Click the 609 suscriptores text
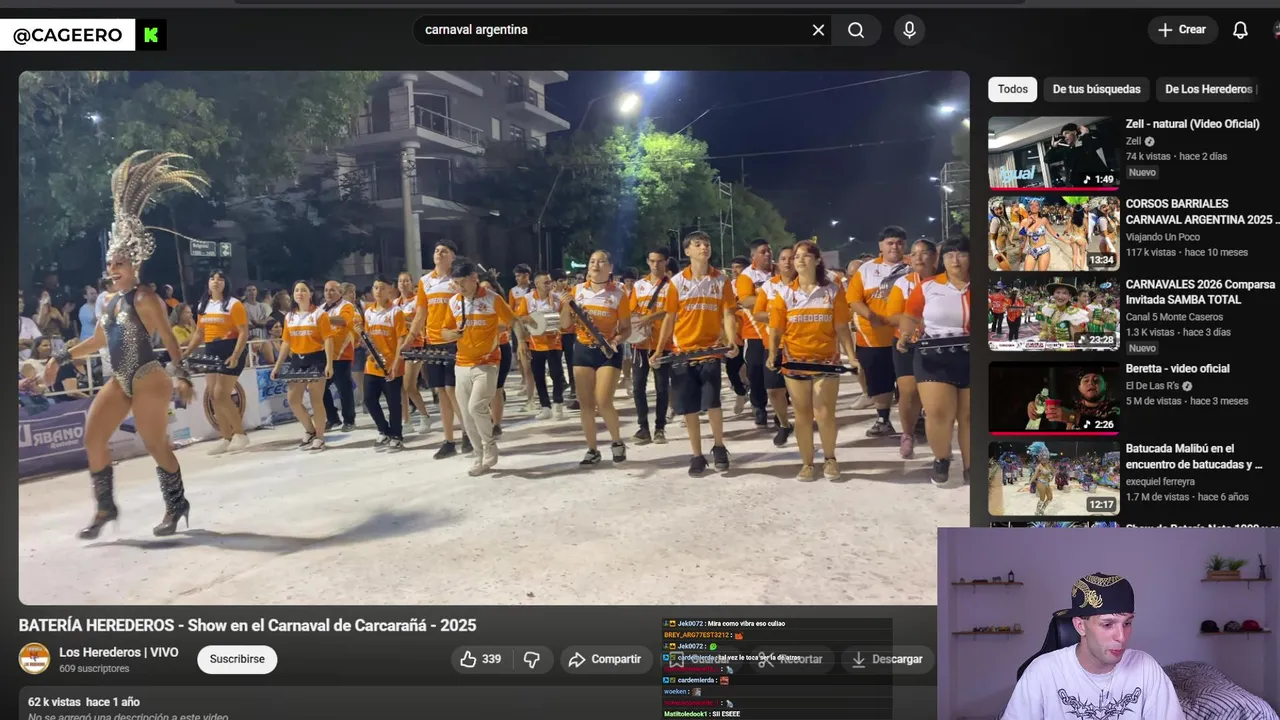Image resolution: width=1280 pixels, height=720 pixels. tap(94, 669)
